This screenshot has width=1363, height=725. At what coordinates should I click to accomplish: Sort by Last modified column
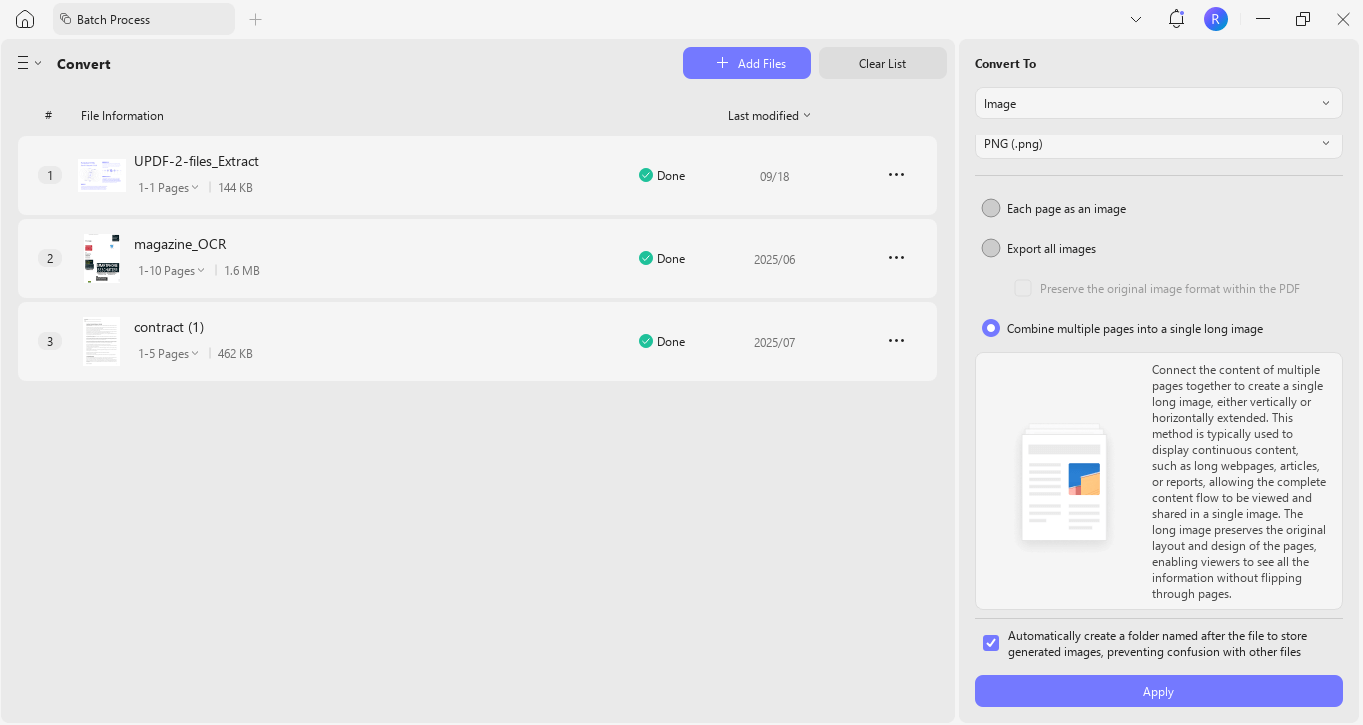pos(769,116)
